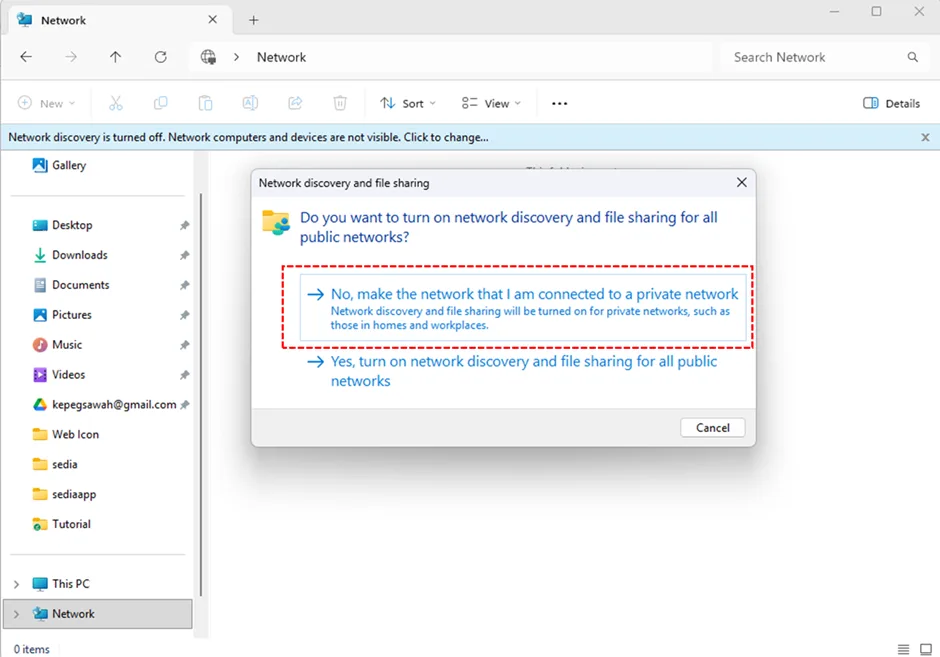The image size is (940, 657).
Task: Click the Delete toolbar icon
Action: [339, 103]
